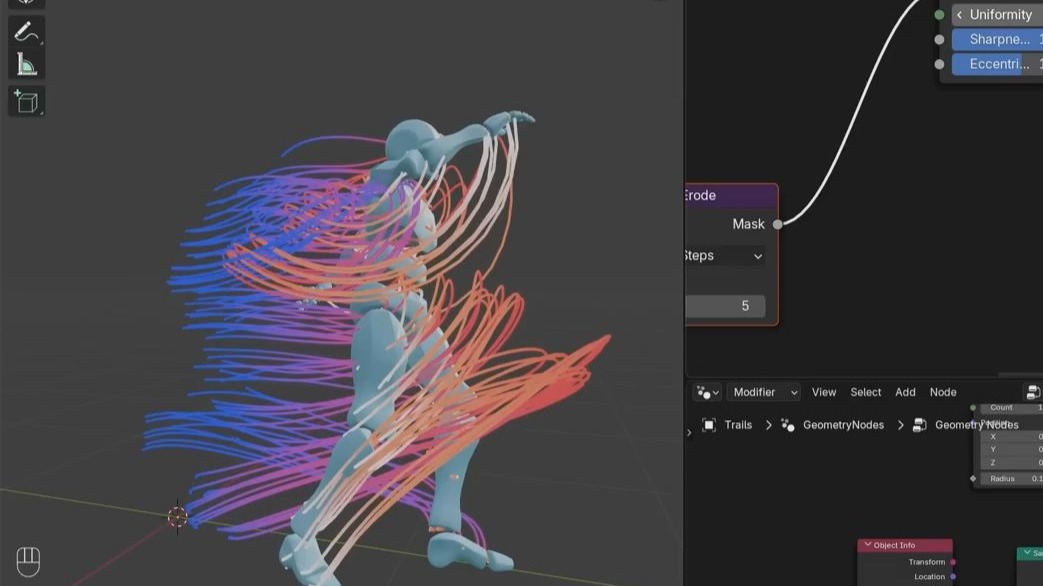Click the Trails object icon in the breadcrumb
Screen dimensions: 1043x586
pyautogui.click(x=712, y=424)
